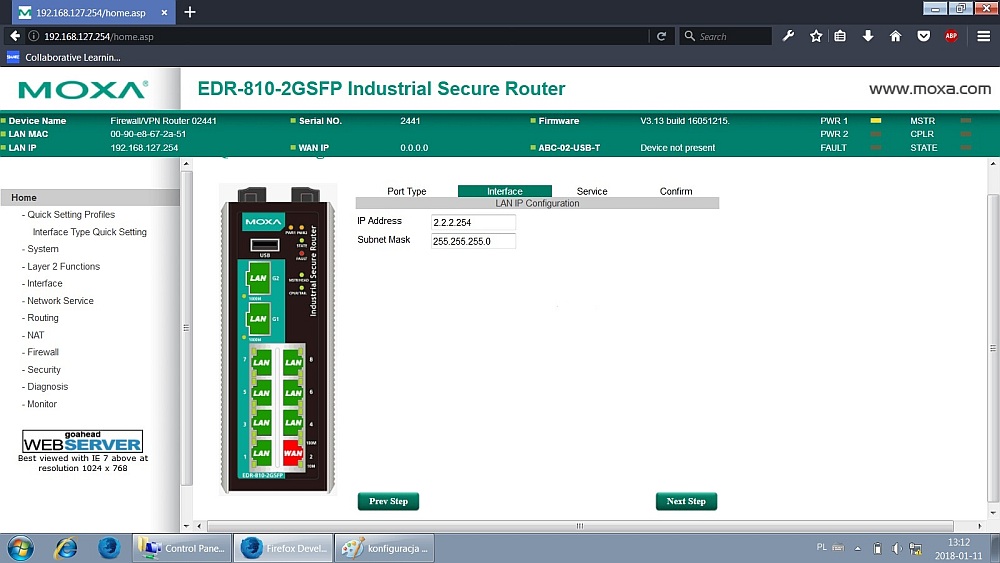
Task: Reload the page with the refresh icon
Action: (x=661, y=36)
